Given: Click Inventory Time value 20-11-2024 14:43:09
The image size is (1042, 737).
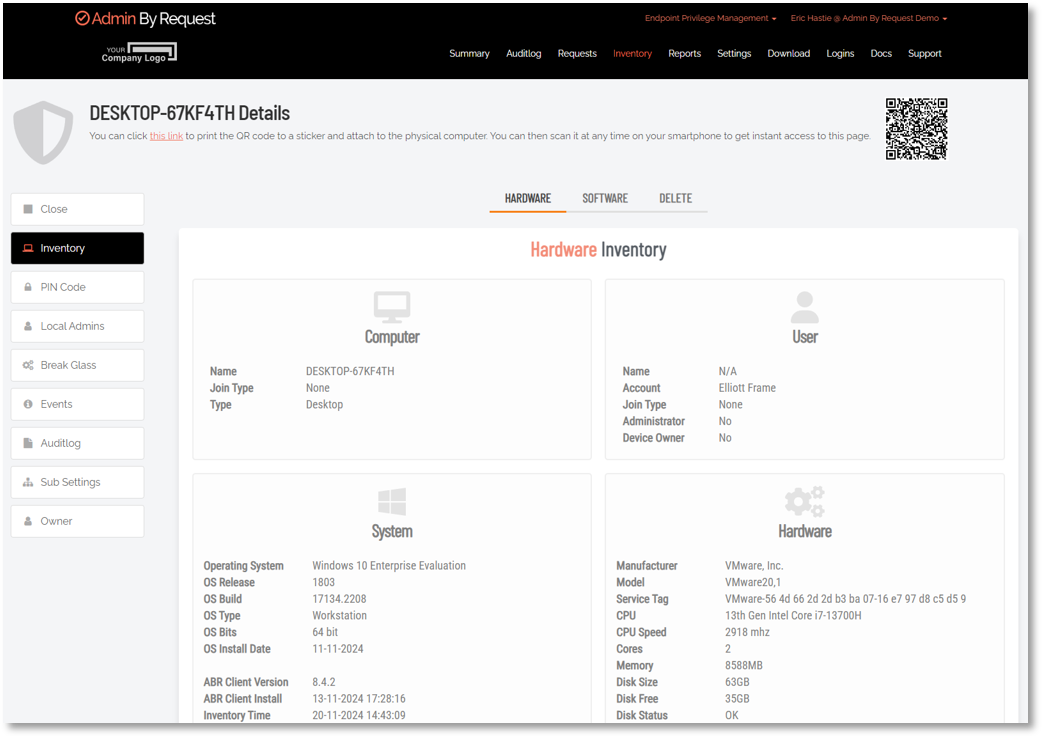Looking at the screenshot, I should (359, 716).
